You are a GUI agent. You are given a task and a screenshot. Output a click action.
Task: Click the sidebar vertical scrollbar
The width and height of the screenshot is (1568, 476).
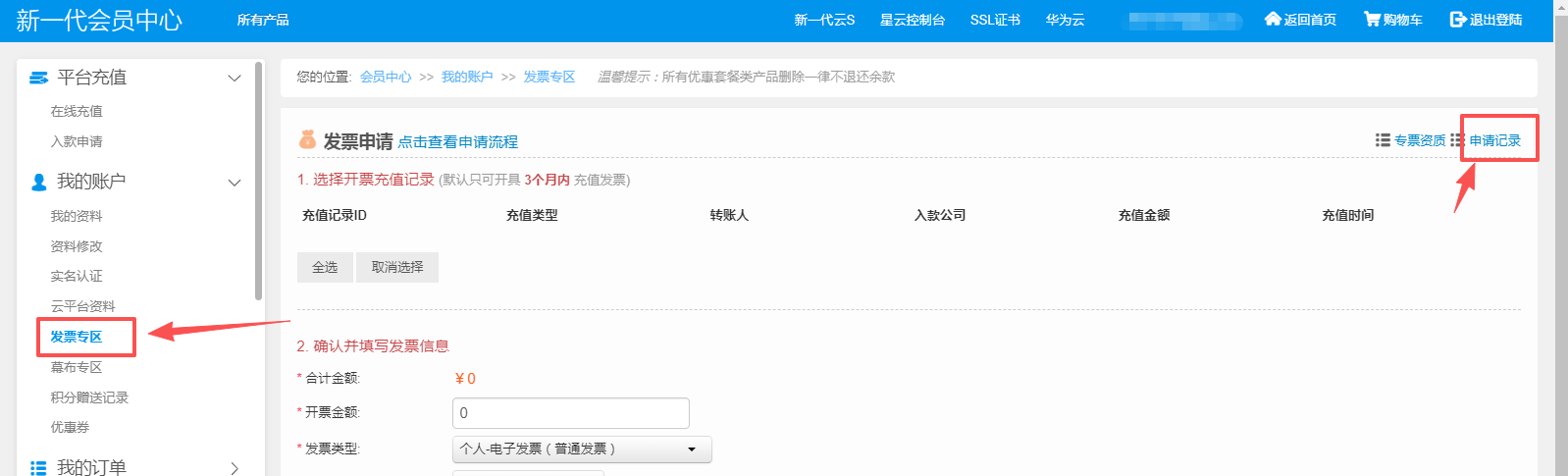point(258,181)
